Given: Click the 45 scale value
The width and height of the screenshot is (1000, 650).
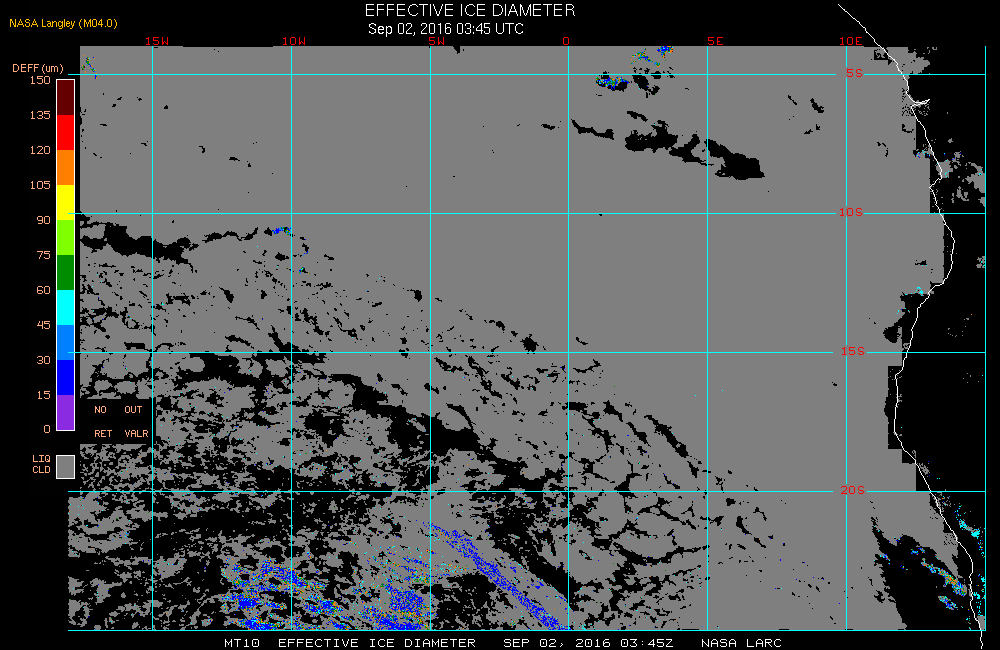Looking at the screenshot, I should [43, 326].
